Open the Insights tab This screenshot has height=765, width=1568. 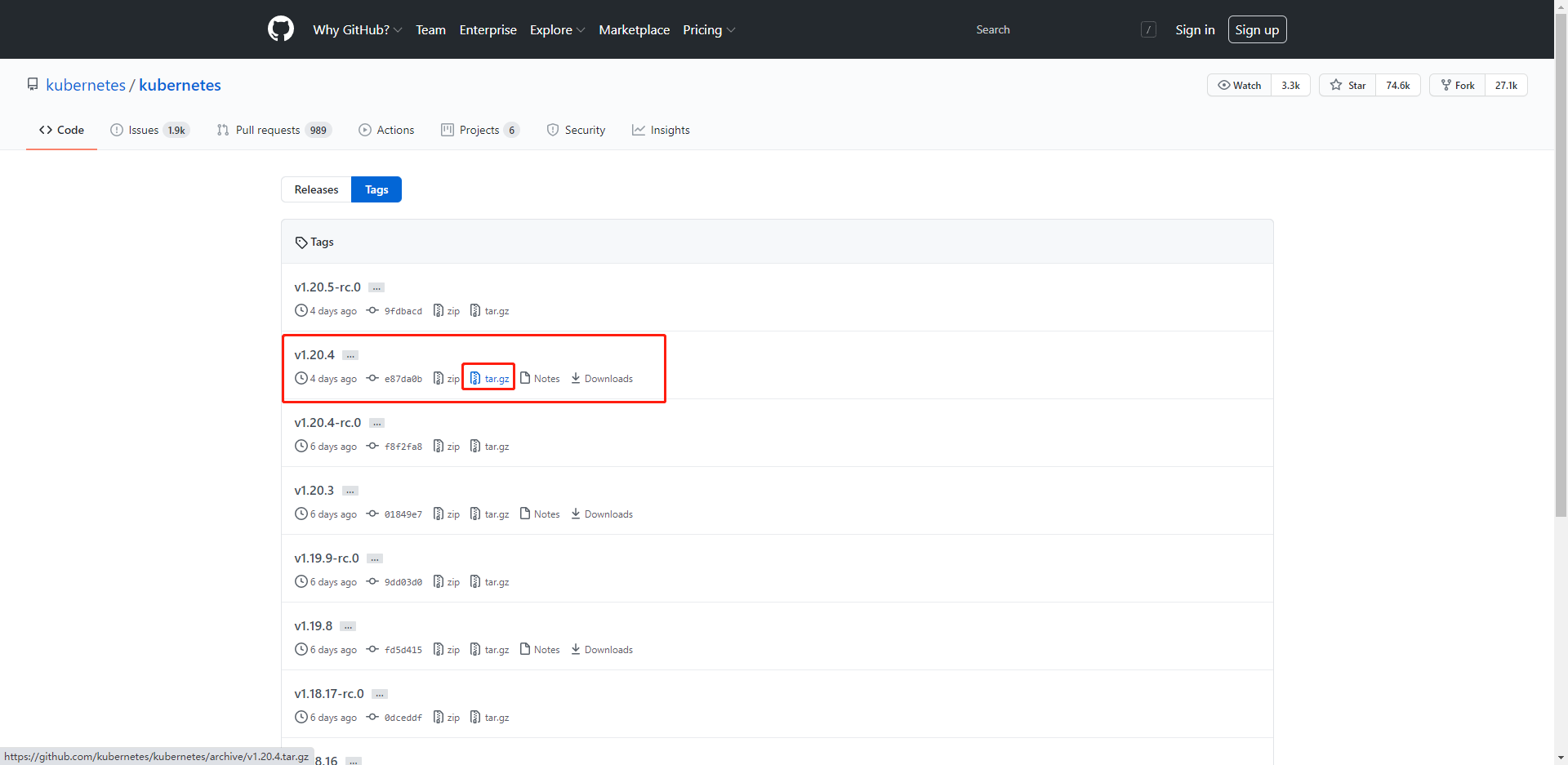point(661,130)
